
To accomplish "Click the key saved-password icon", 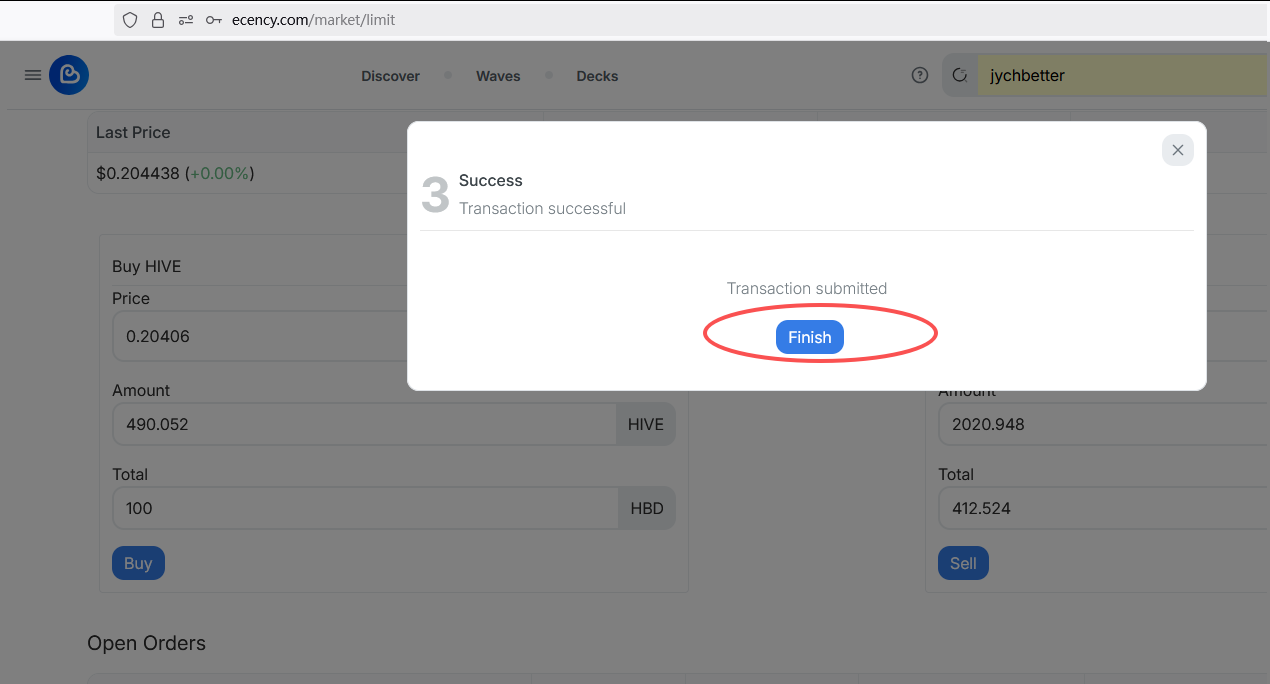I will [x=213, y=19].
